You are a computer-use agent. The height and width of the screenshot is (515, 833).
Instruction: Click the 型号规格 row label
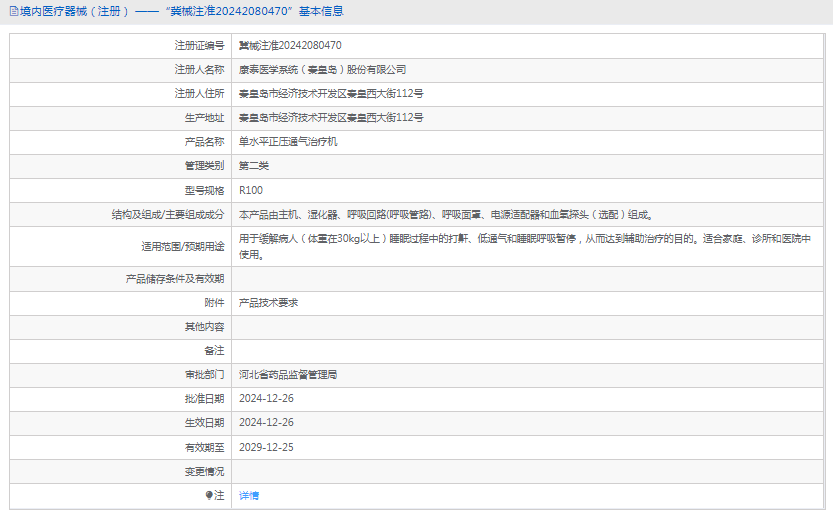tap(205, 190)
